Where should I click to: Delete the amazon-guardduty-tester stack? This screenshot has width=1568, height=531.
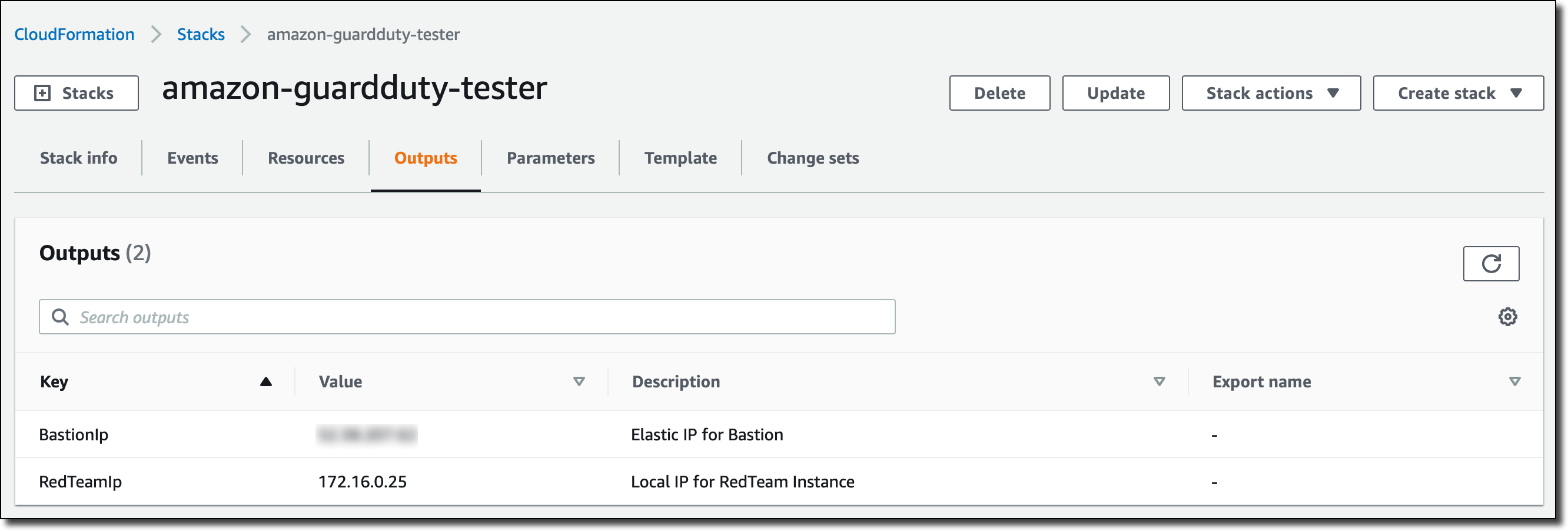point(999,93)
